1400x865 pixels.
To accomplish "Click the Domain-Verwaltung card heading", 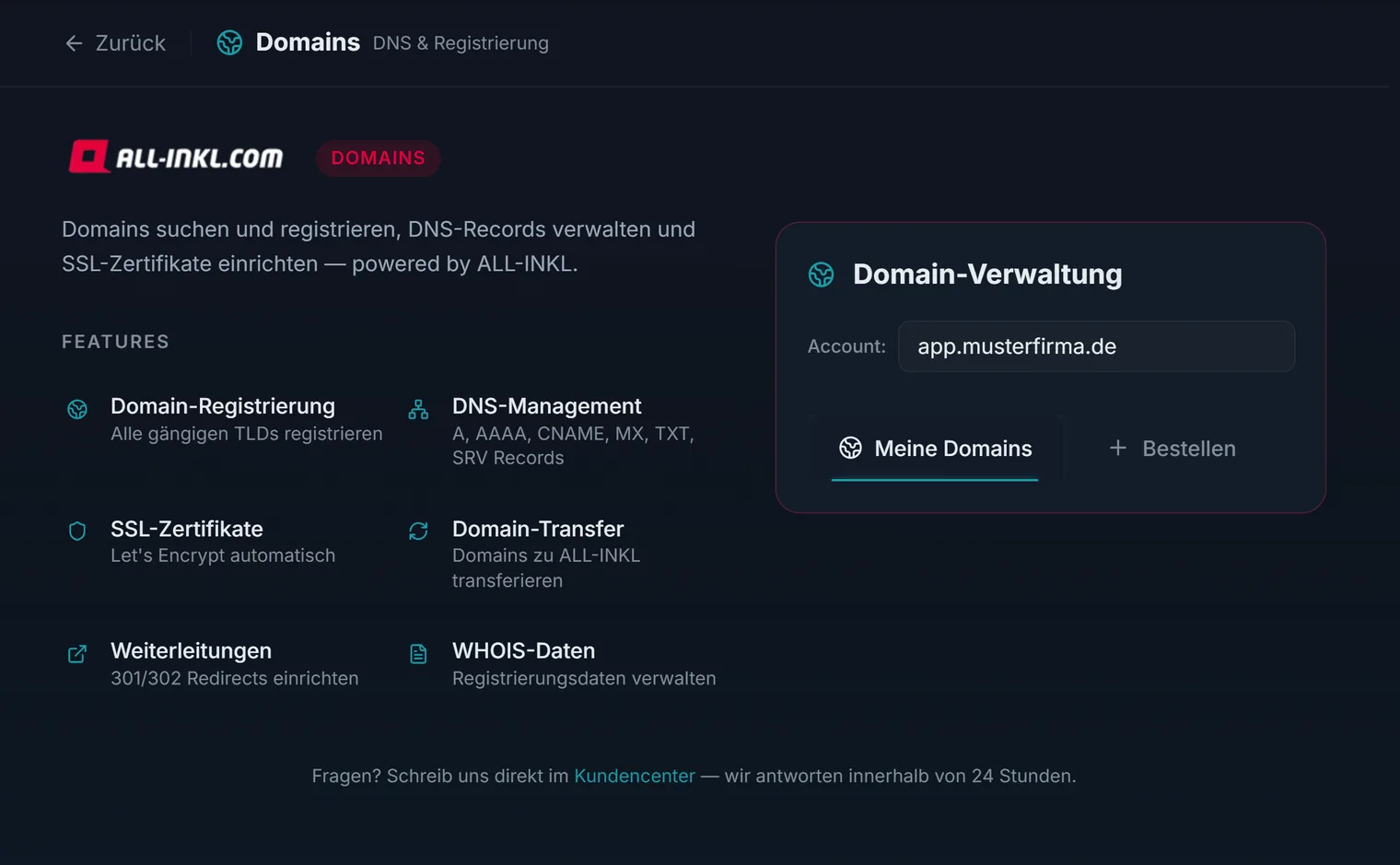I will pos(987,275).
